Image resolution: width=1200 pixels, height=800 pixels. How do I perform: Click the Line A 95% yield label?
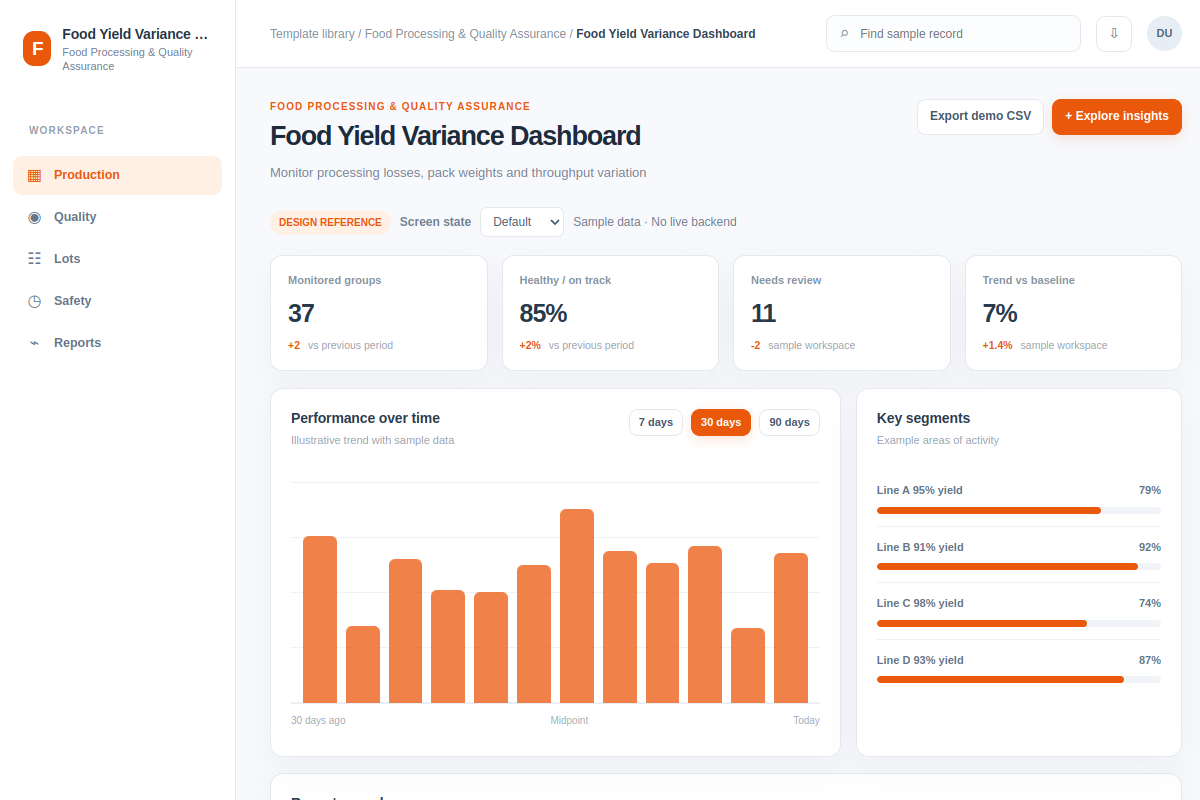[920, 490]
